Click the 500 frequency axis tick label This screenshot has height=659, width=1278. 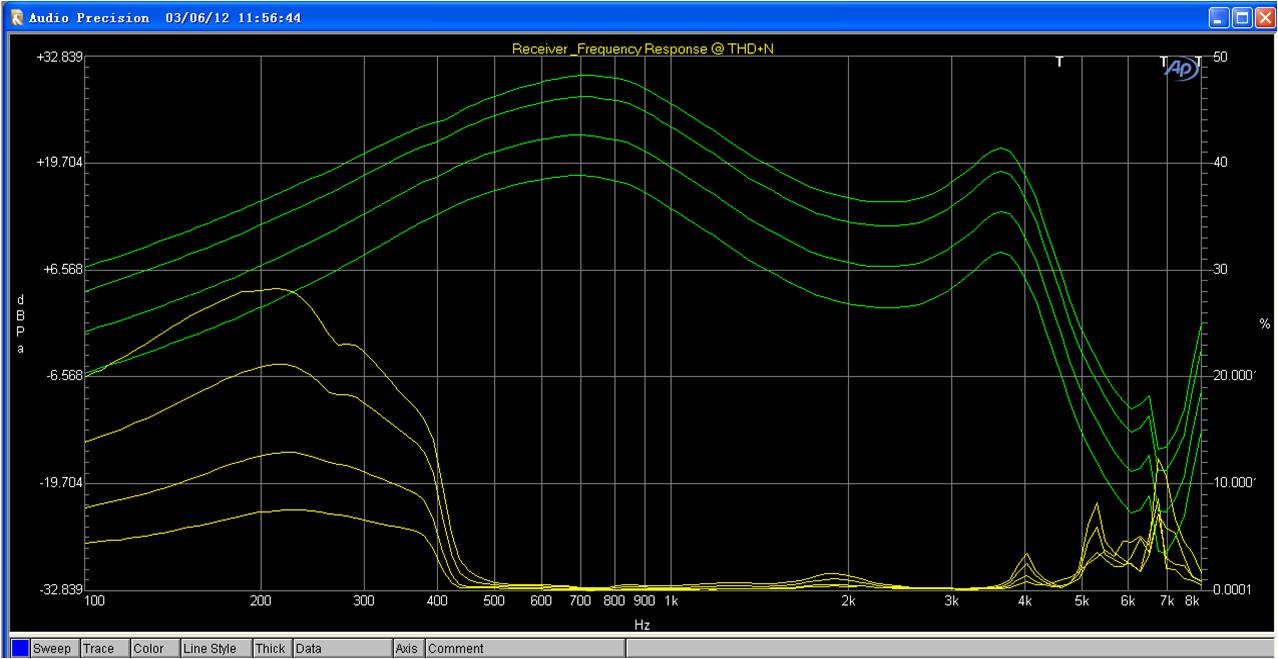(x=494, y=602)
